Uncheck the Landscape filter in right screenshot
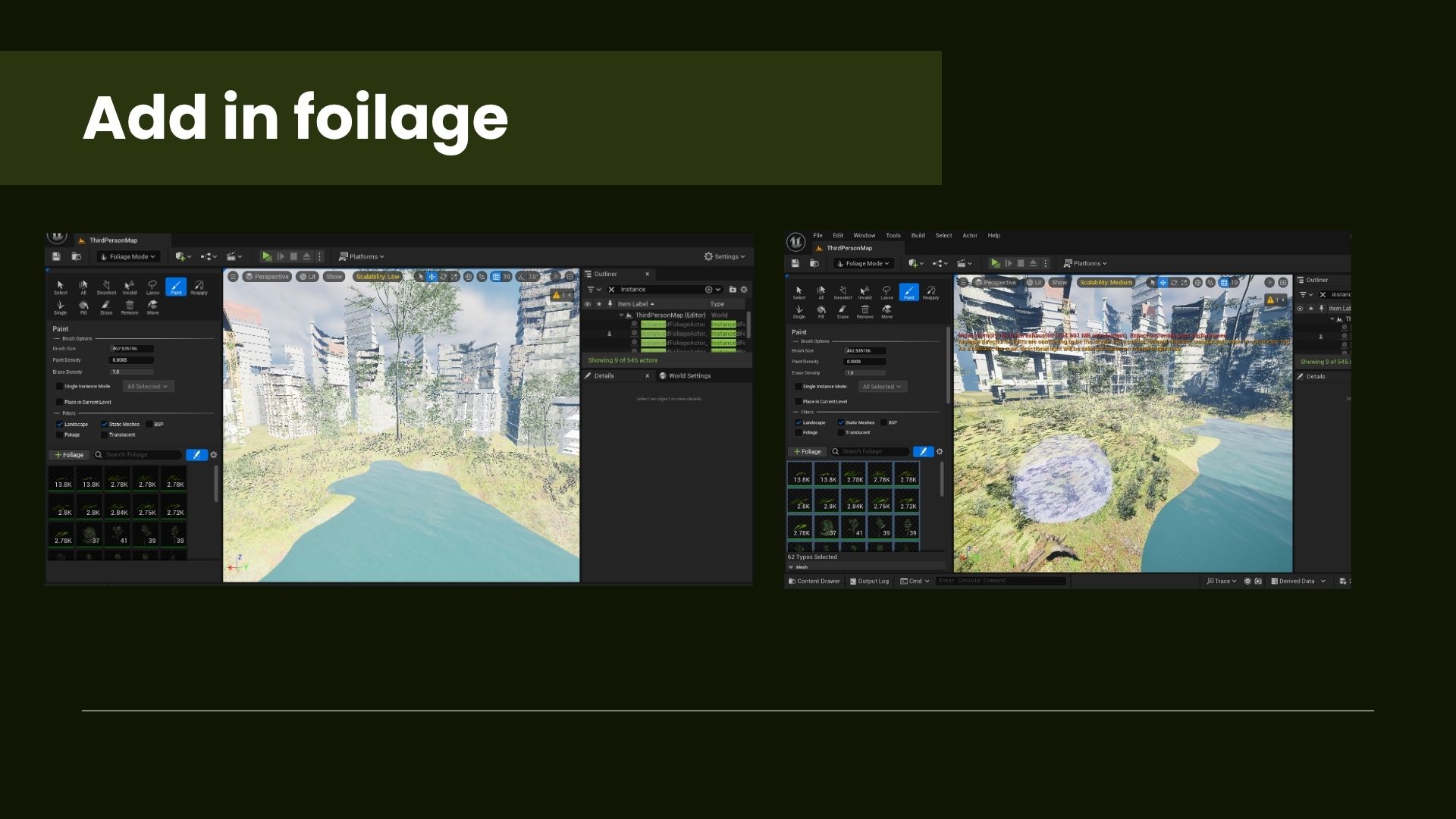1456x819 pixels. (x=798, y=422)
